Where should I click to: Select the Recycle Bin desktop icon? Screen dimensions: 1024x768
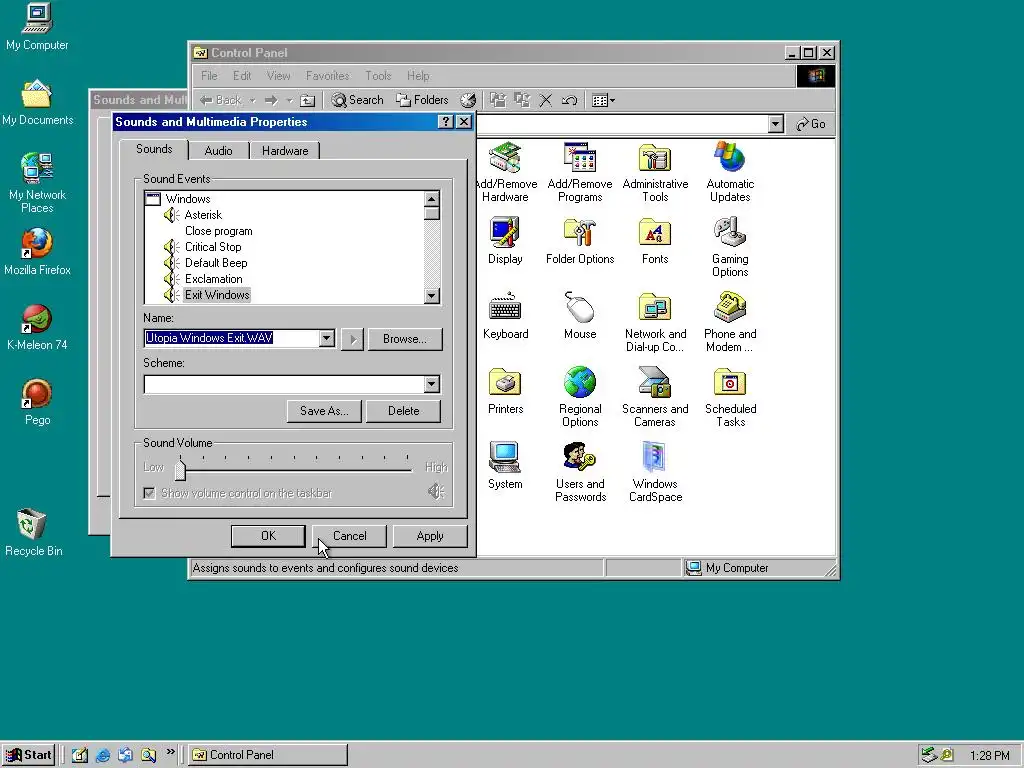33,532
